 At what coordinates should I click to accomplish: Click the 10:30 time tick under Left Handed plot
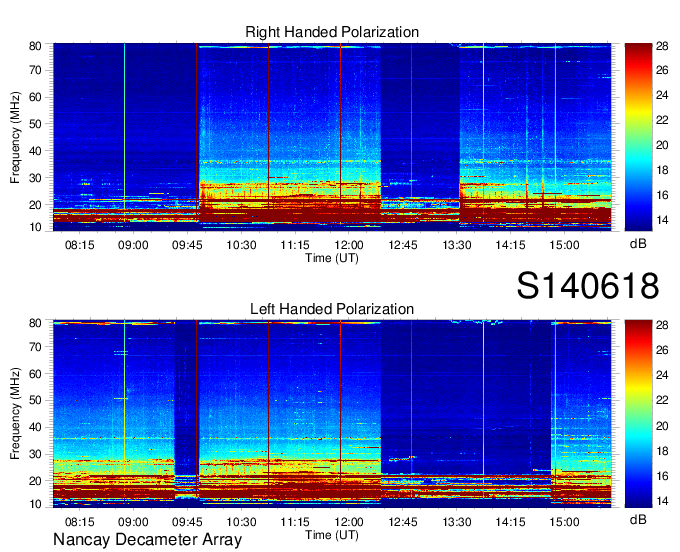[241, 522]
